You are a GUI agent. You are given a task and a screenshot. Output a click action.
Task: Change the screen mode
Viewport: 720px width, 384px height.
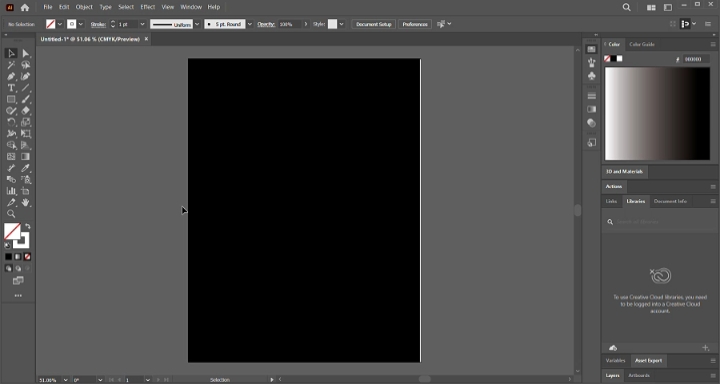tap(18, 281)
